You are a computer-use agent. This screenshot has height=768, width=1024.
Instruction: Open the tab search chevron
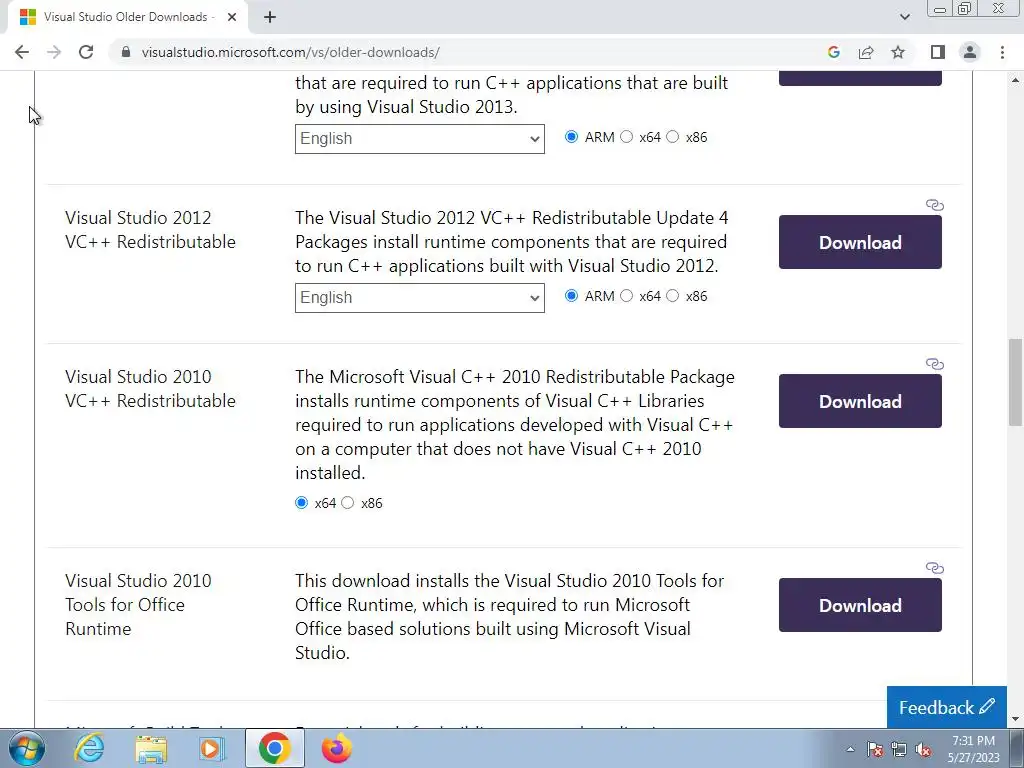904,17
